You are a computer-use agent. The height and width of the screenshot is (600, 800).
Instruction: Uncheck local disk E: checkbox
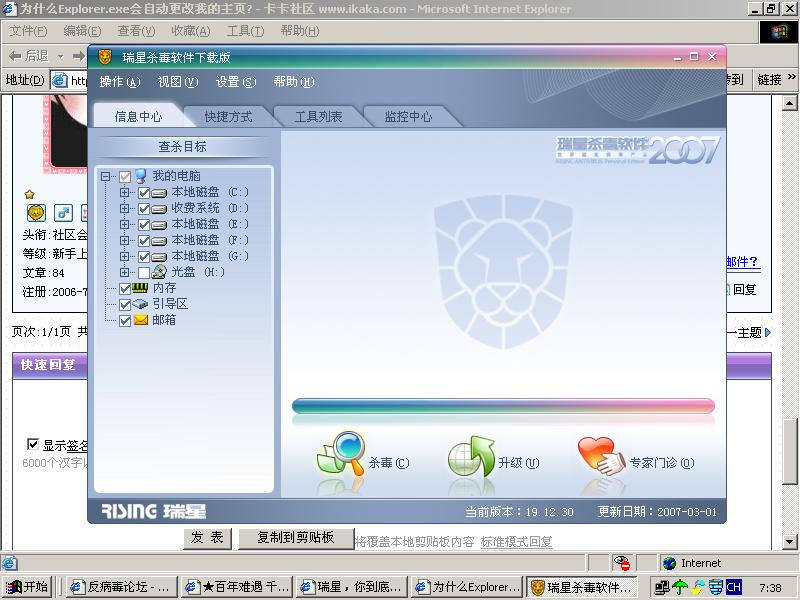pyautogui.click(x=144, y=224)
